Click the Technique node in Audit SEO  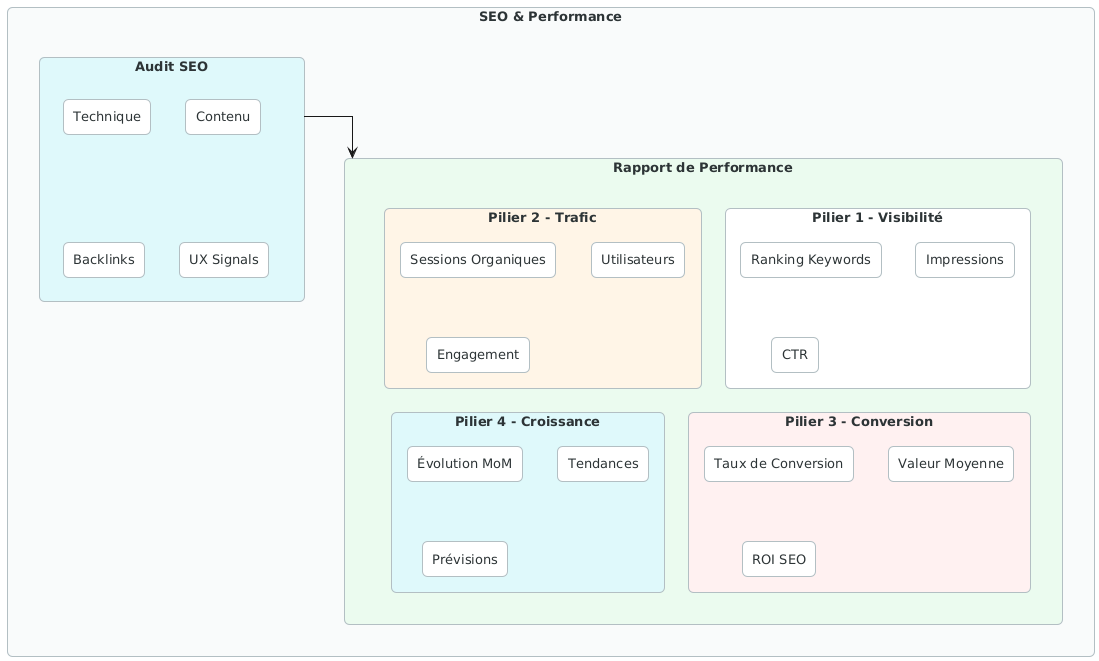[x=107, y=117]
